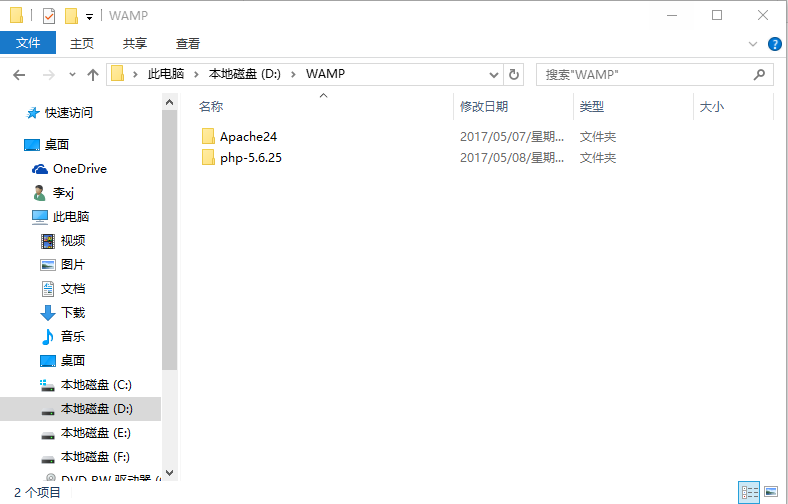Open the 文档 folder in the sidebar
This screenshot has width=788, height=504.
pos(73,289)
